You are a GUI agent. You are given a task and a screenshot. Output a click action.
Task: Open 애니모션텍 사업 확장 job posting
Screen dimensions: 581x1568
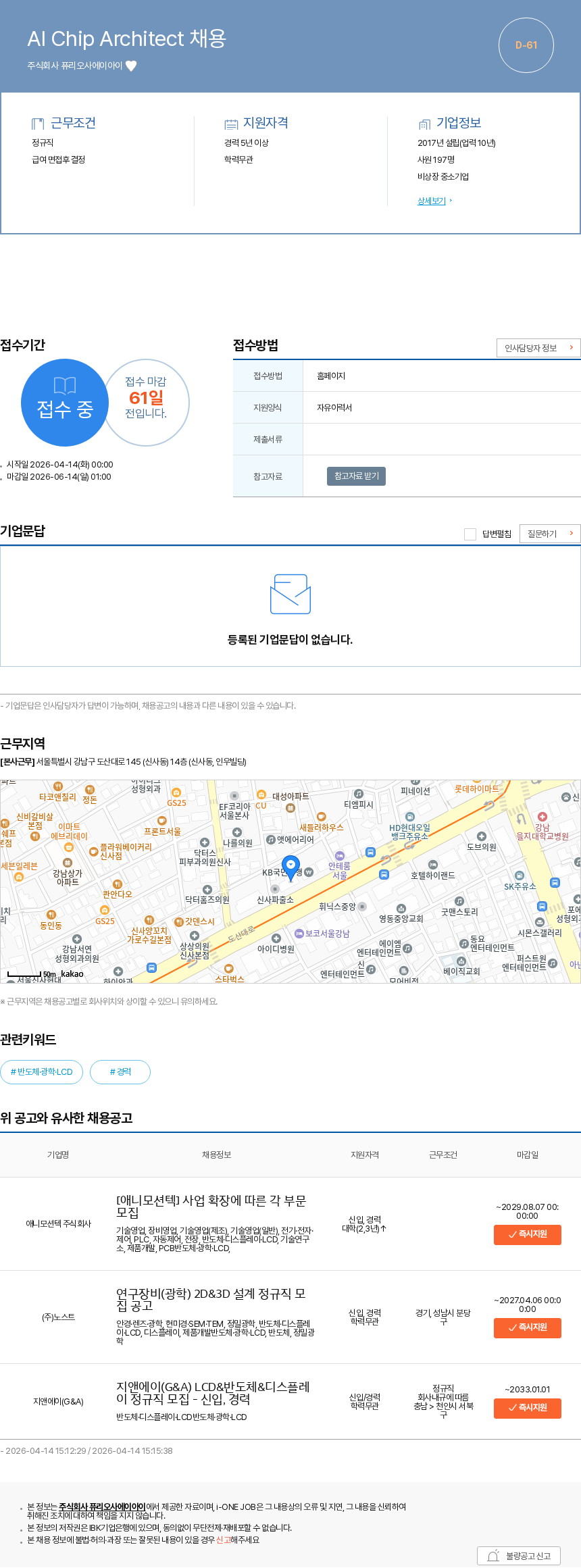[211, 1206]
